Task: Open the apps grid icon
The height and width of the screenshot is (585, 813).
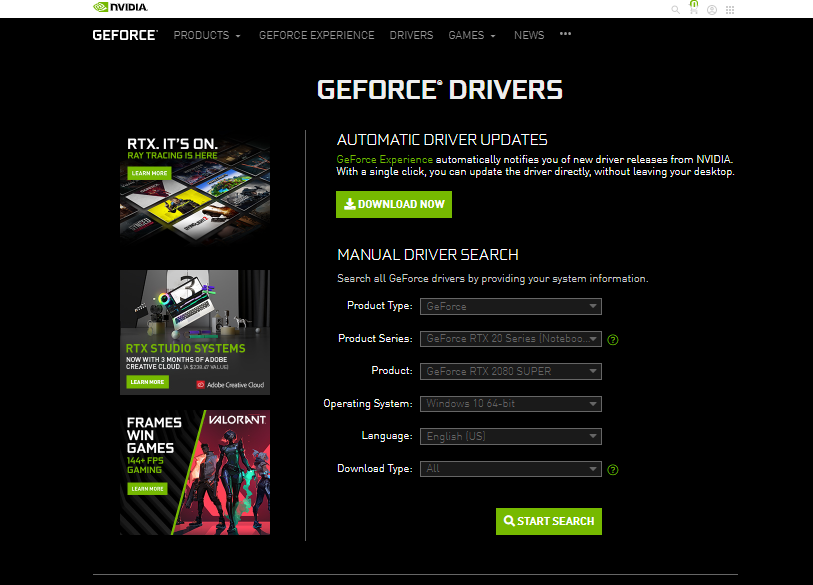Action: 730,10
